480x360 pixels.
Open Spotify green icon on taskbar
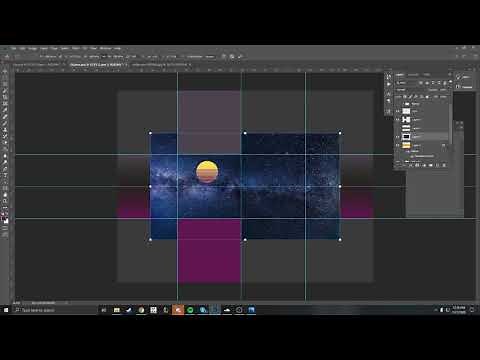click(x=190, y=310)
